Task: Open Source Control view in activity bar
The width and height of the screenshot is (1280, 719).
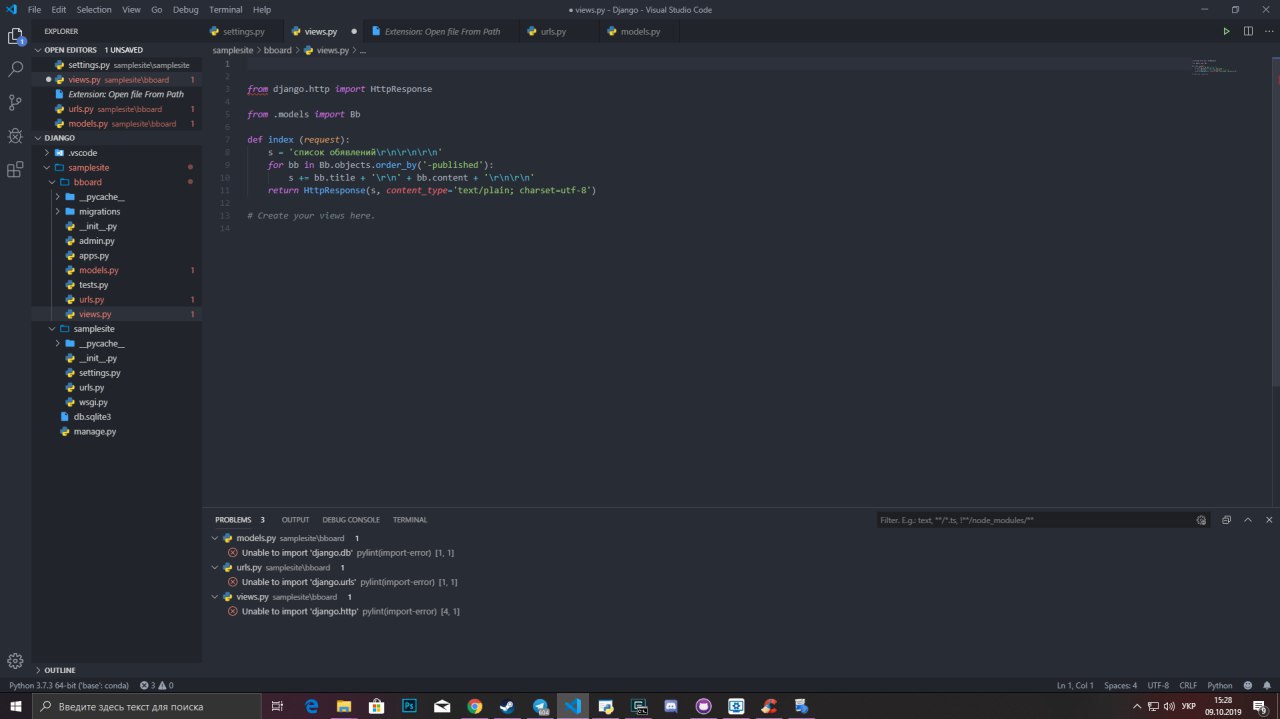Action: tap(15, 102)
